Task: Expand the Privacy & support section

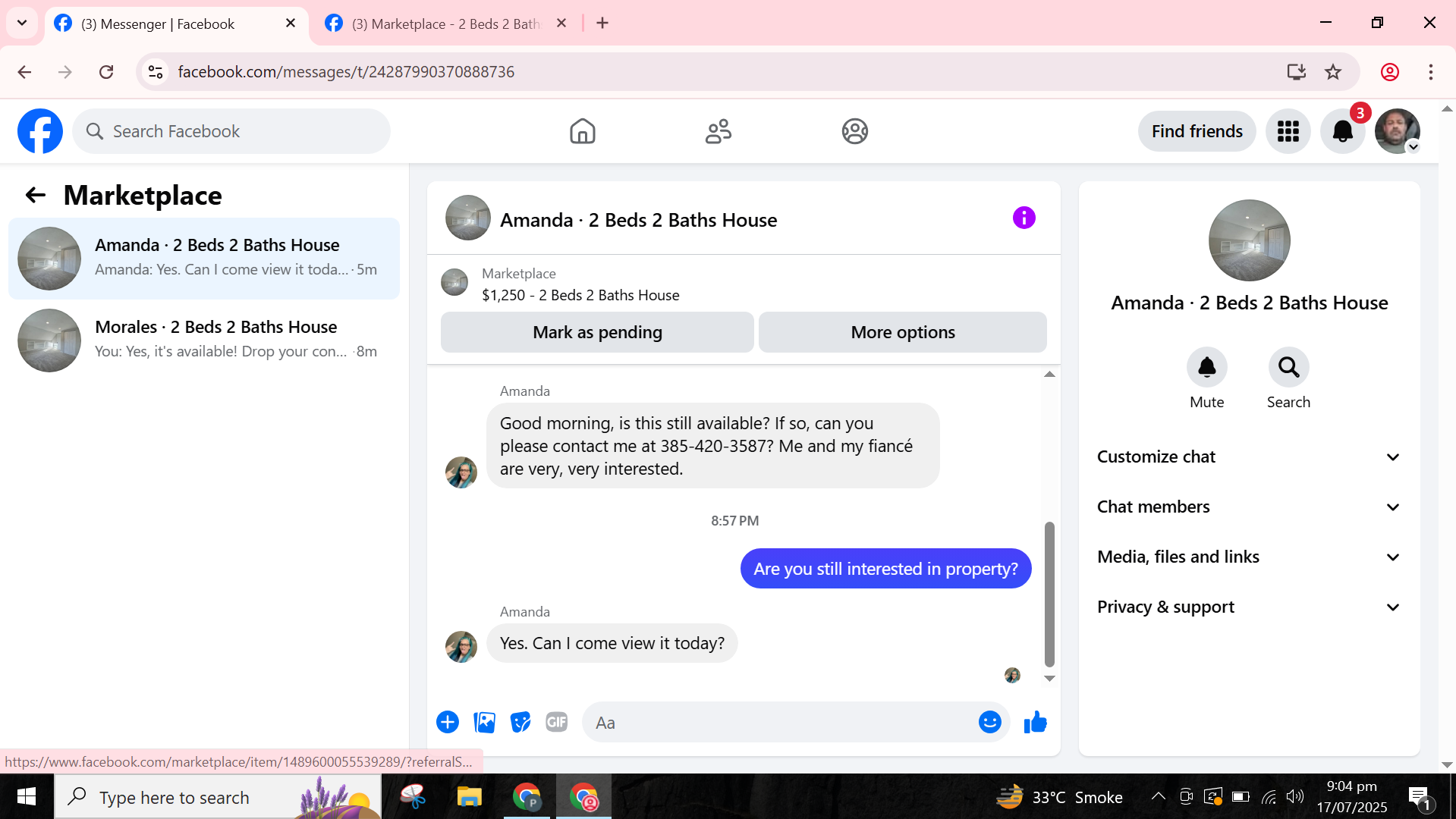Action: point(1249,607)
